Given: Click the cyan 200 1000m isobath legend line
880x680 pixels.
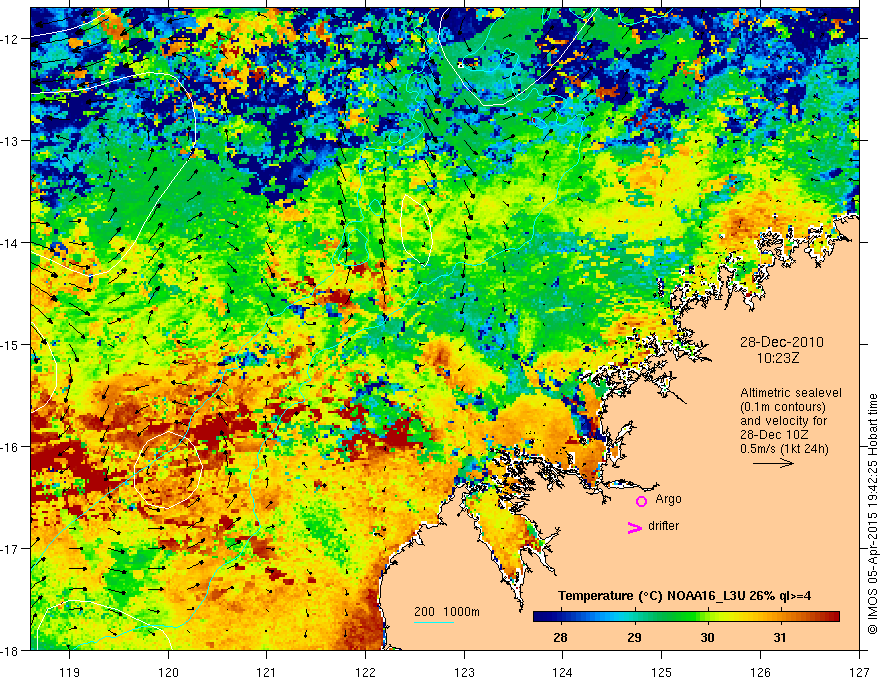Looking at the screenshot, I should coord(434,622).
